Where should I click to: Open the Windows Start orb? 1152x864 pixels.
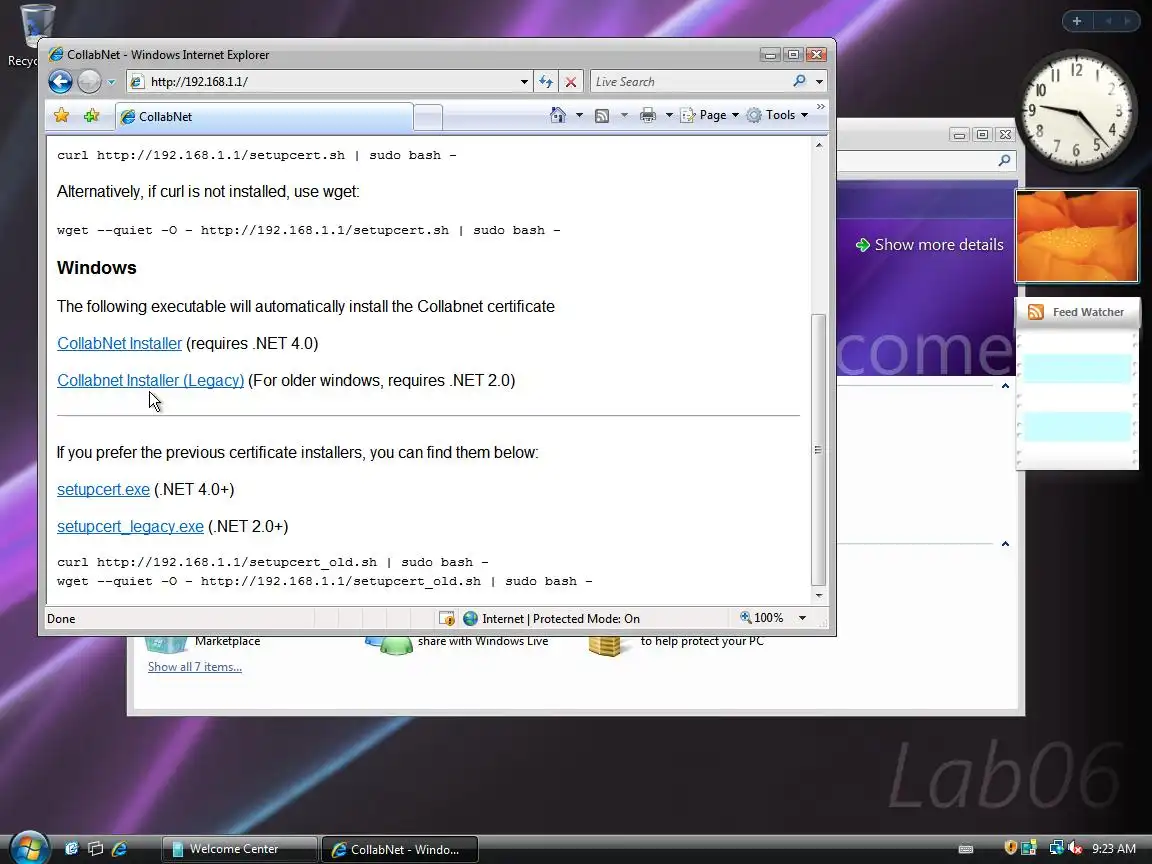pos(29,846)
